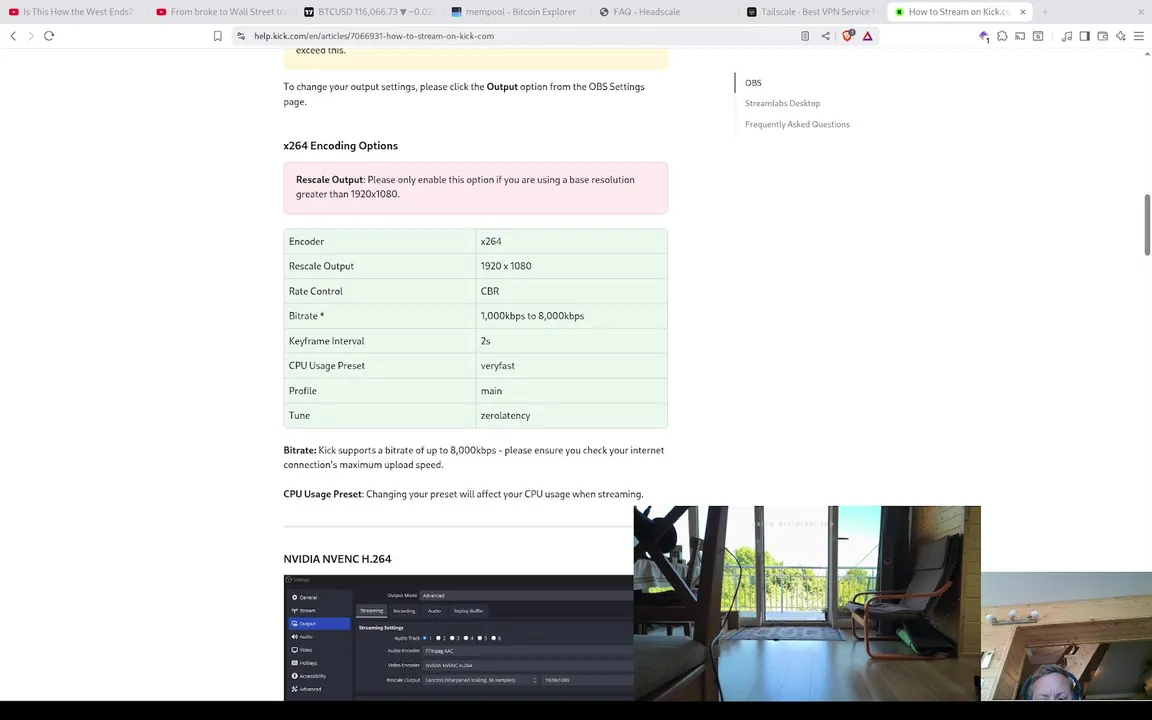This screenshot has height=720, width=1152.
Task: Open the Extensions puzzle-piece menu
Action: 1002,36
